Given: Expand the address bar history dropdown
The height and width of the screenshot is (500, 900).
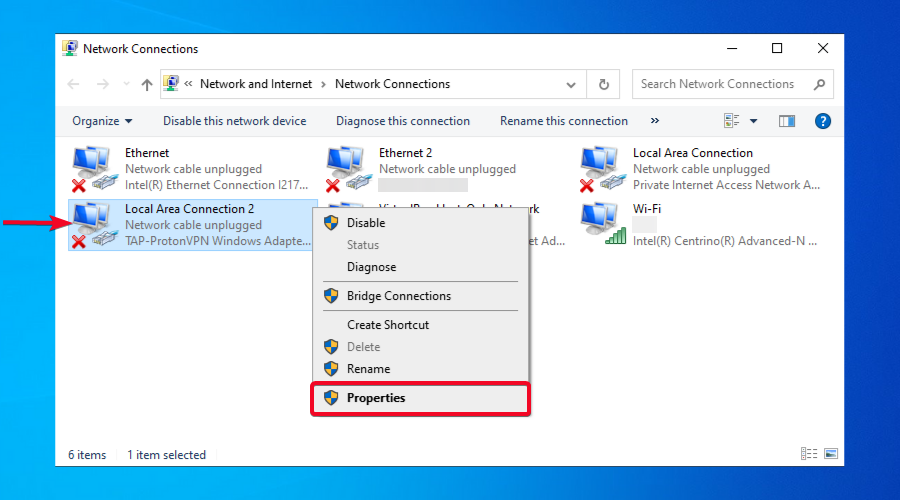Looking at the screenshot, I should coord(571,85).
